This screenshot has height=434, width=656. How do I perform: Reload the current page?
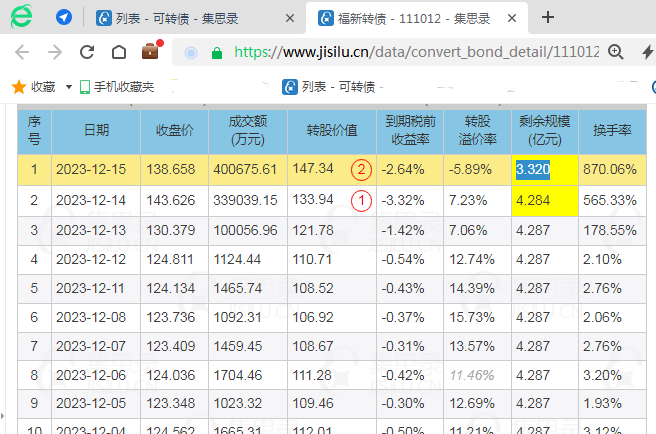pos(87,52)
